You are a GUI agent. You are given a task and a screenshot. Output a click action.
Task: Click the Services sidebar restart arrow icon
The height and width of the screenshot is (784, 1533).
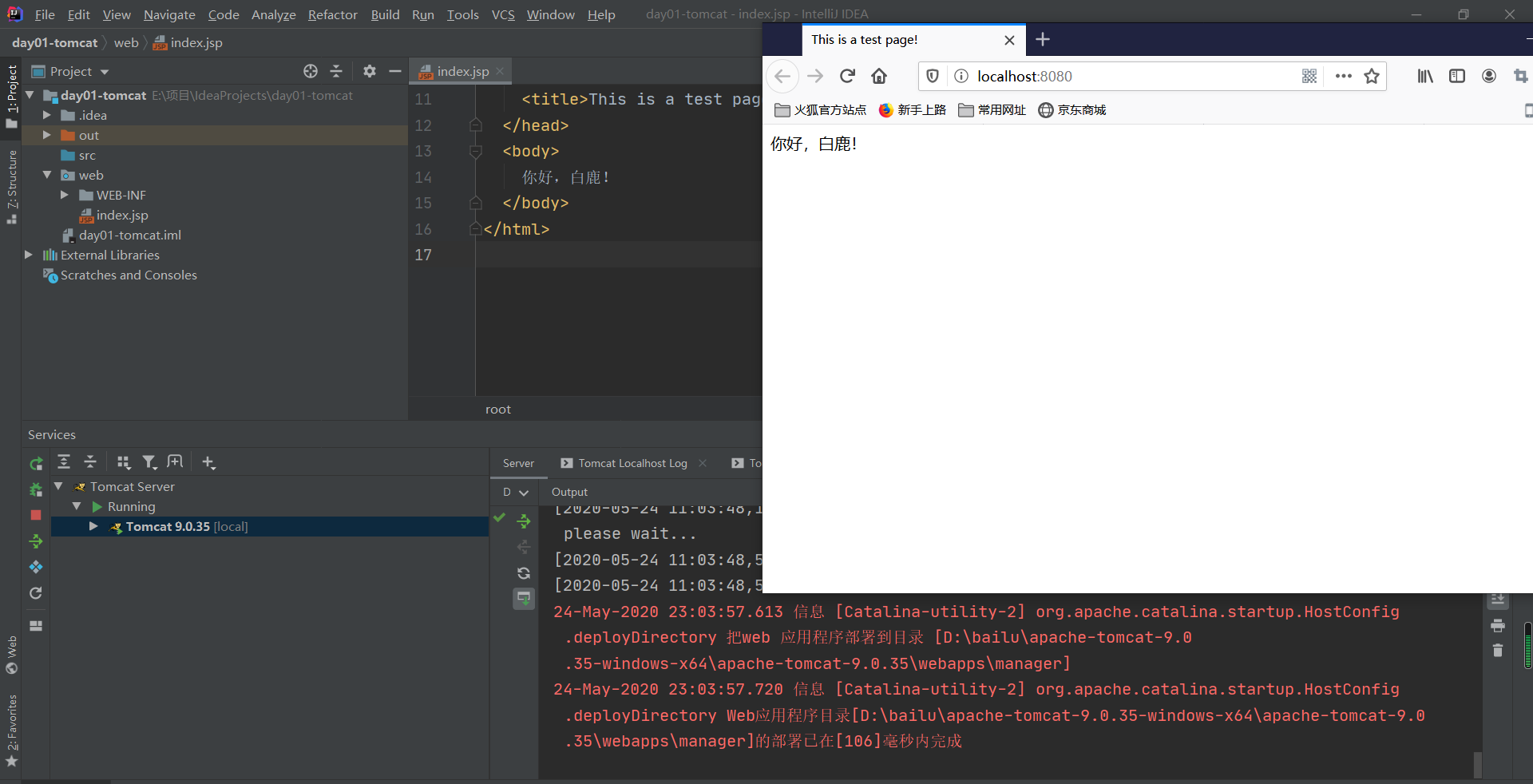[x=36, y=593]
